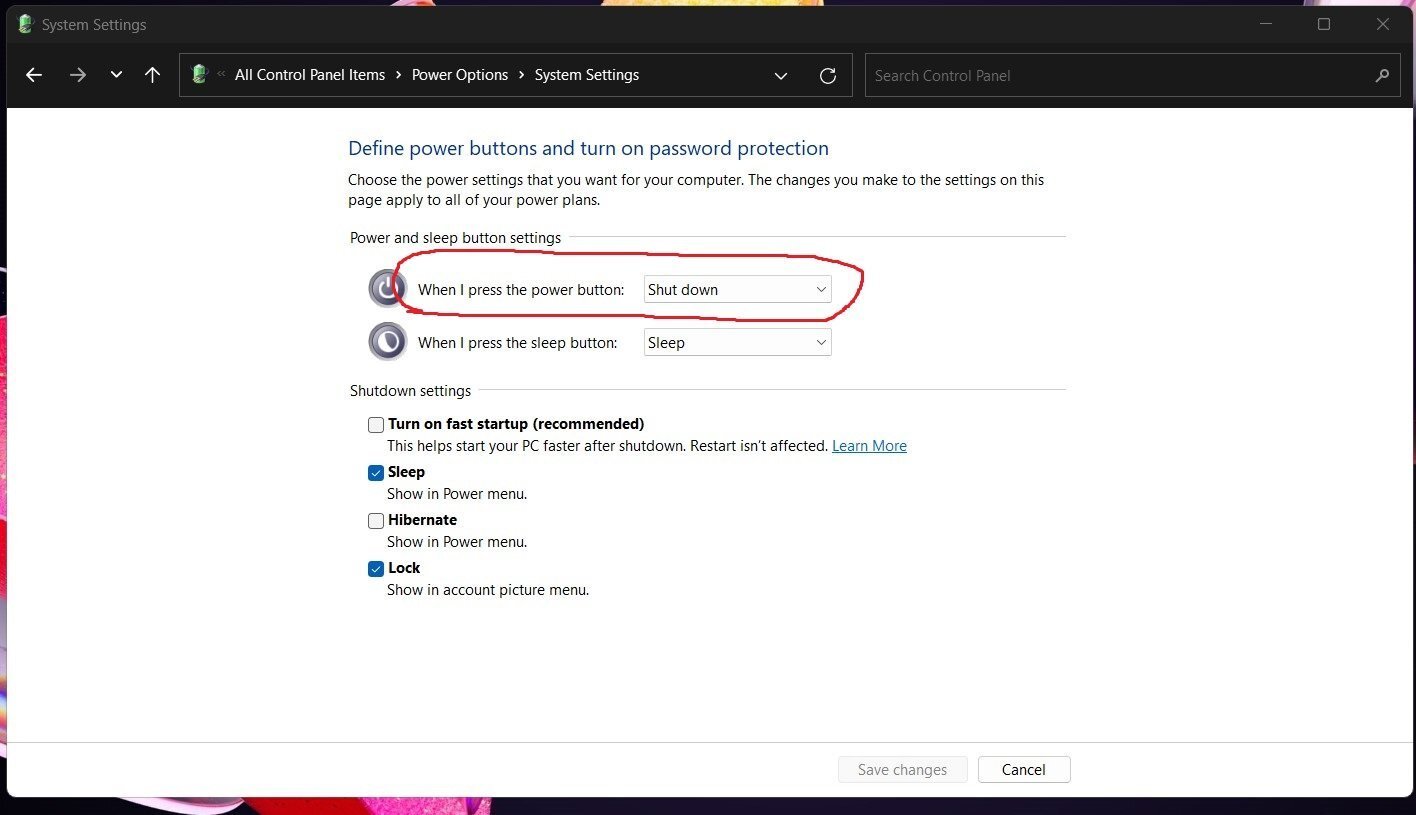Uncheck the Sleep power menu checkbox
Viewport: 1416px width, 815px height.
coord(376,473)
